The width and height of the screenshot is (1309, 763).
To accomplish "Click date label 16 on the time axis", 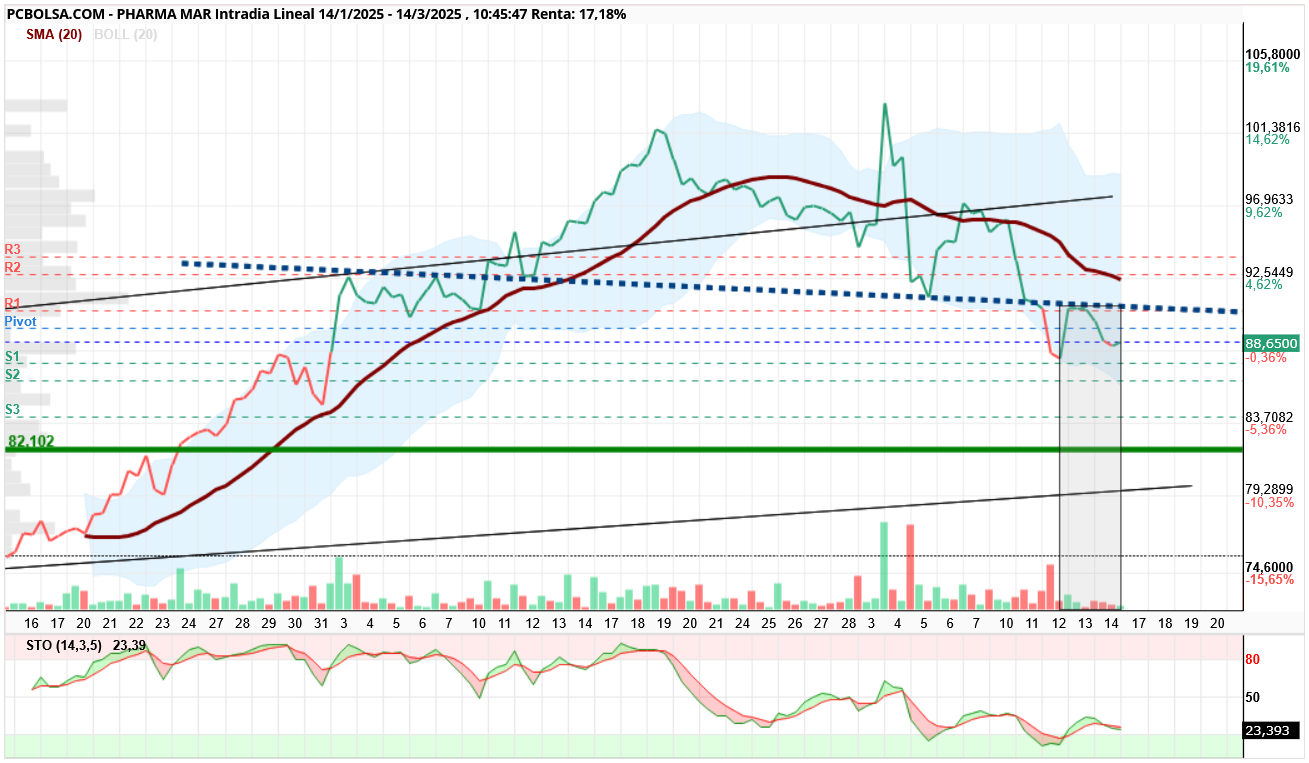I will click(31, 622).
